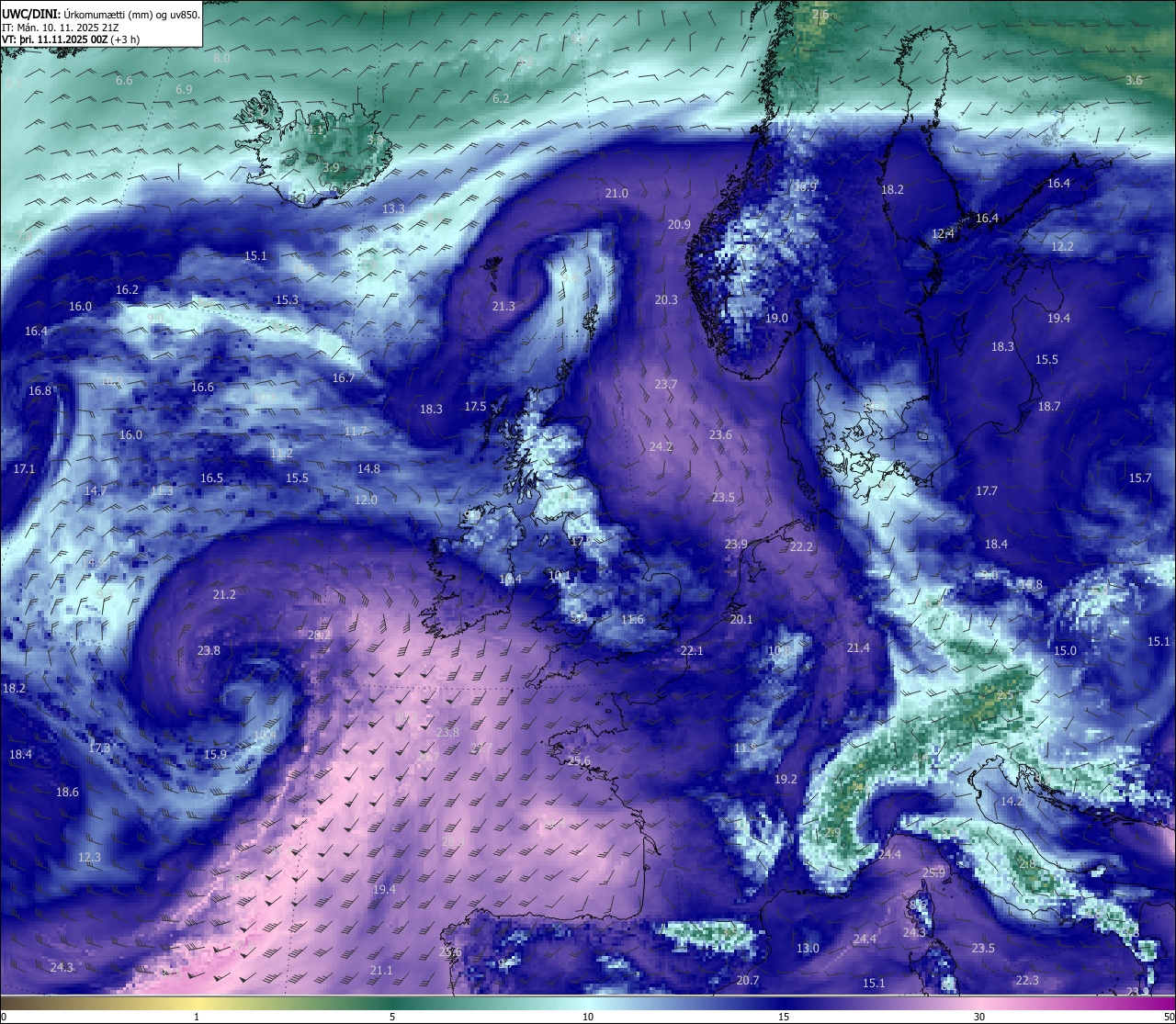This screenshot has width=1176, height=1024.
Task: Click the 2.6 value at the top of the map
Action: coord(820,16)
